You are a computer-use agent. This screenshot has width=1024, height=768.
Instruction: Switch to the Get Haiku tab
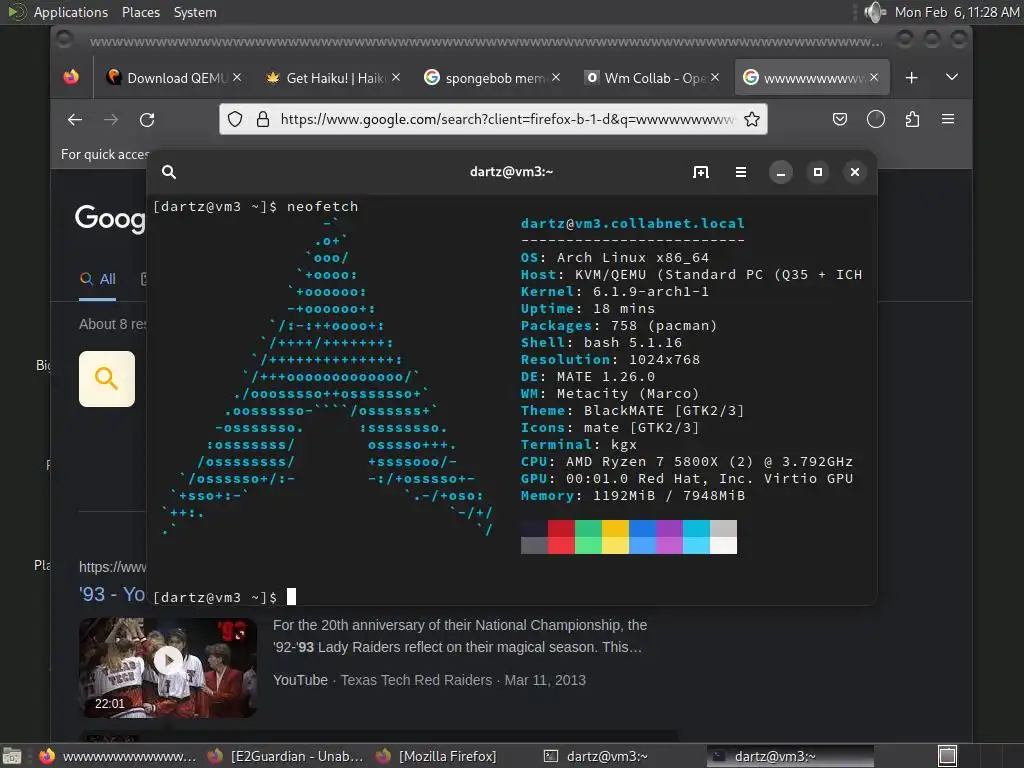(x=333, y=78)
